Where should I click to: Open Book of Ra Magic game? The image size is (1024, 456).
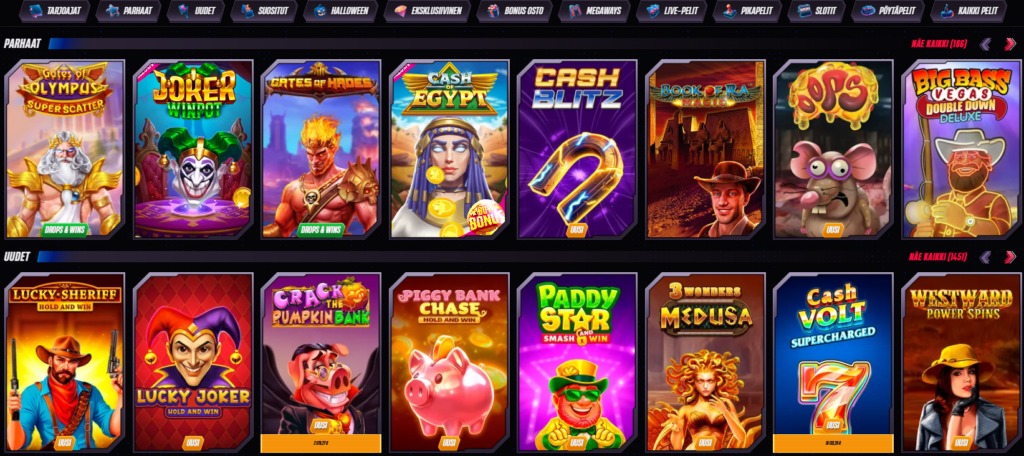705,149
